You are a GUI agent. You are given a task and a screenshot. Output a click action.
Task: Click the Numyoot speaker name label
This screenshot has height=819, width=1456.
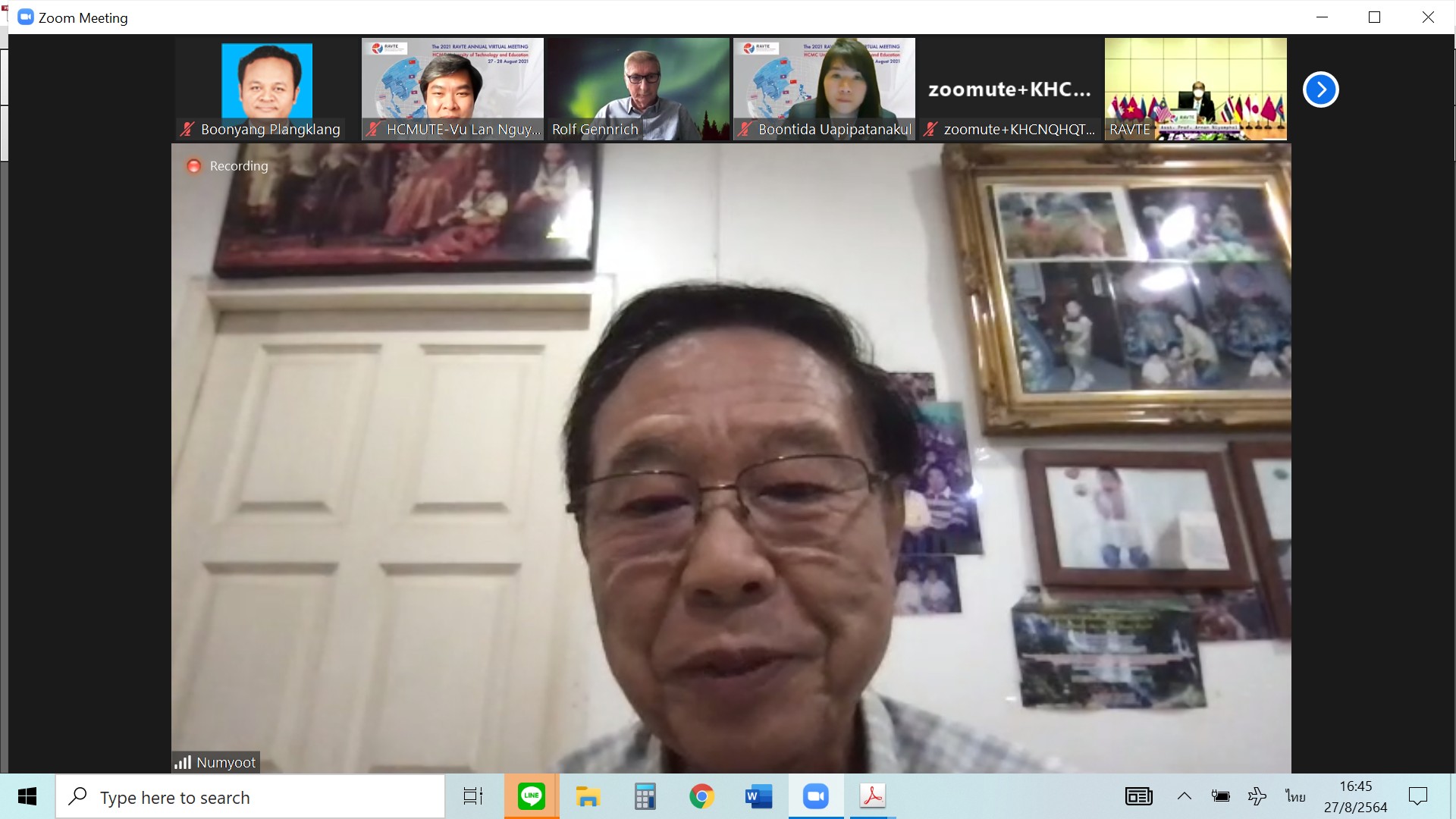tap(226, 762)
